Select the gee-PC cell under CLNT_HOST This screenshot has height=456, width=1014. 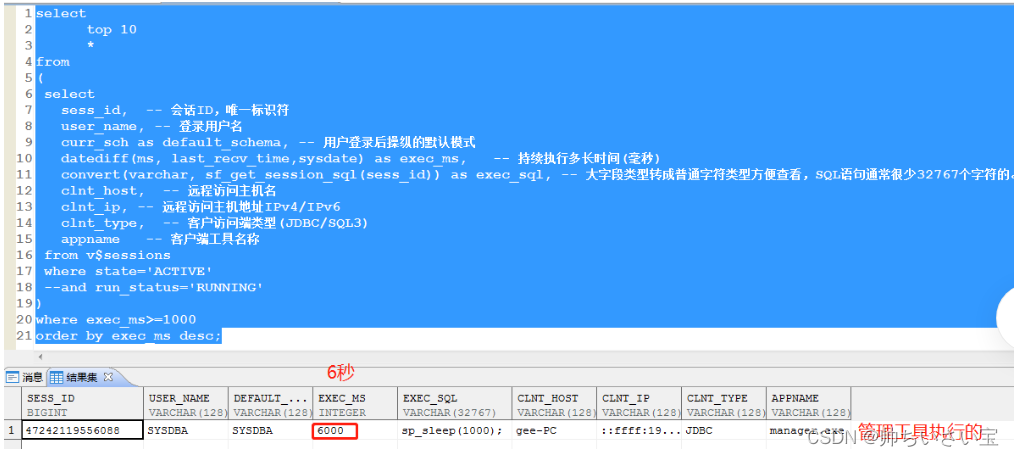pos(556,431)
